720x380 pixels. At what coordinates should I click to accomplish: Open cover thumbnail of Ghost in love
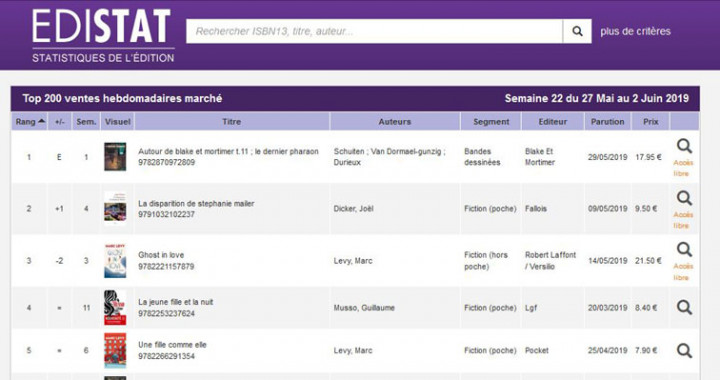coord(115,261)
